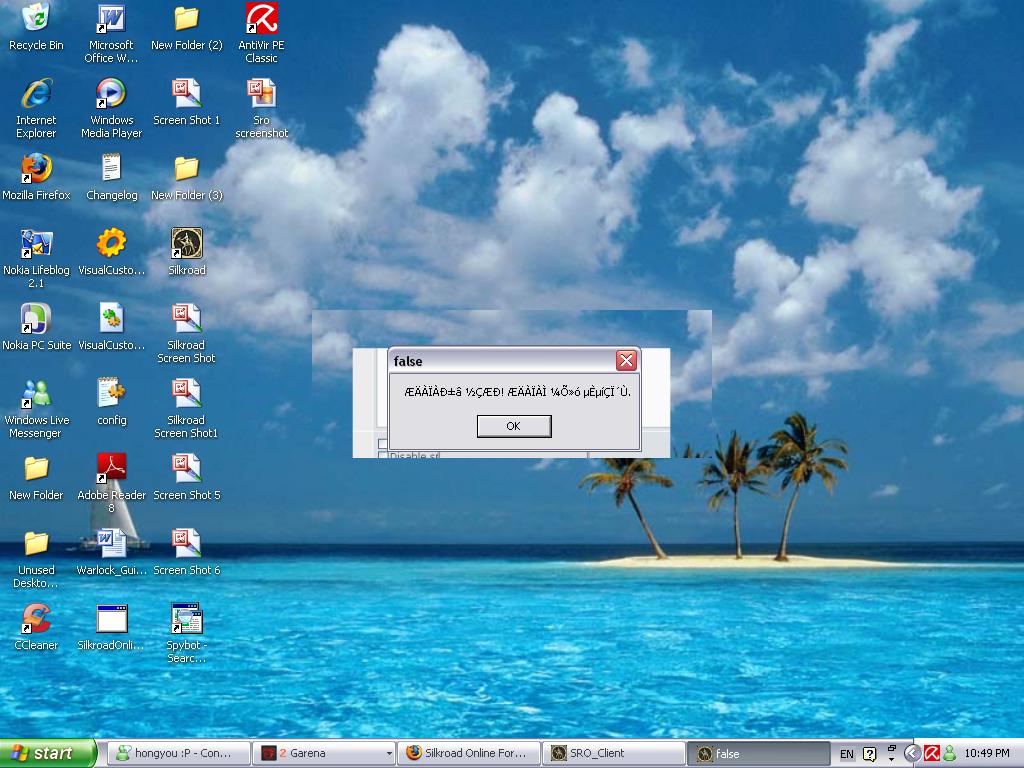Select the Windows Live Messenger icon
Screen dimensions: 1024x768
(x=36, y=394)
